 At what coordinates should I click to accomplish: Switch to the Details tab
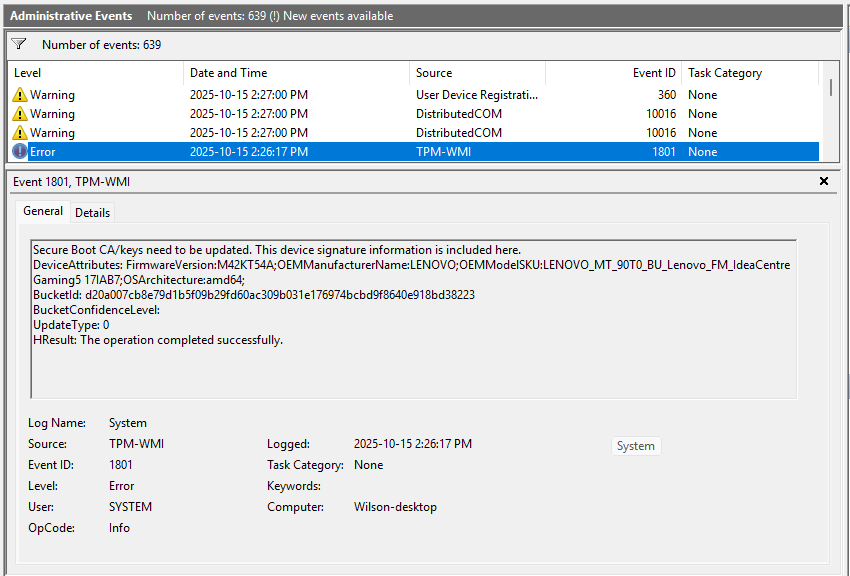[92, 212]
